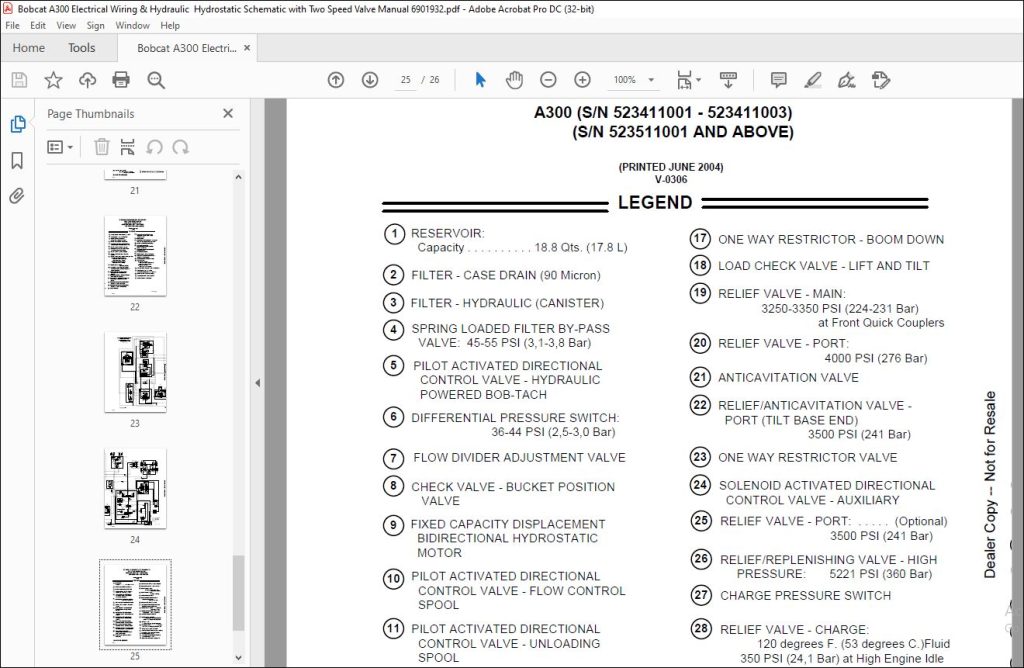Screen dimensions: 1024x668
Task: Click the Zoom out minus icon
Action: click(x=548, y=80)
